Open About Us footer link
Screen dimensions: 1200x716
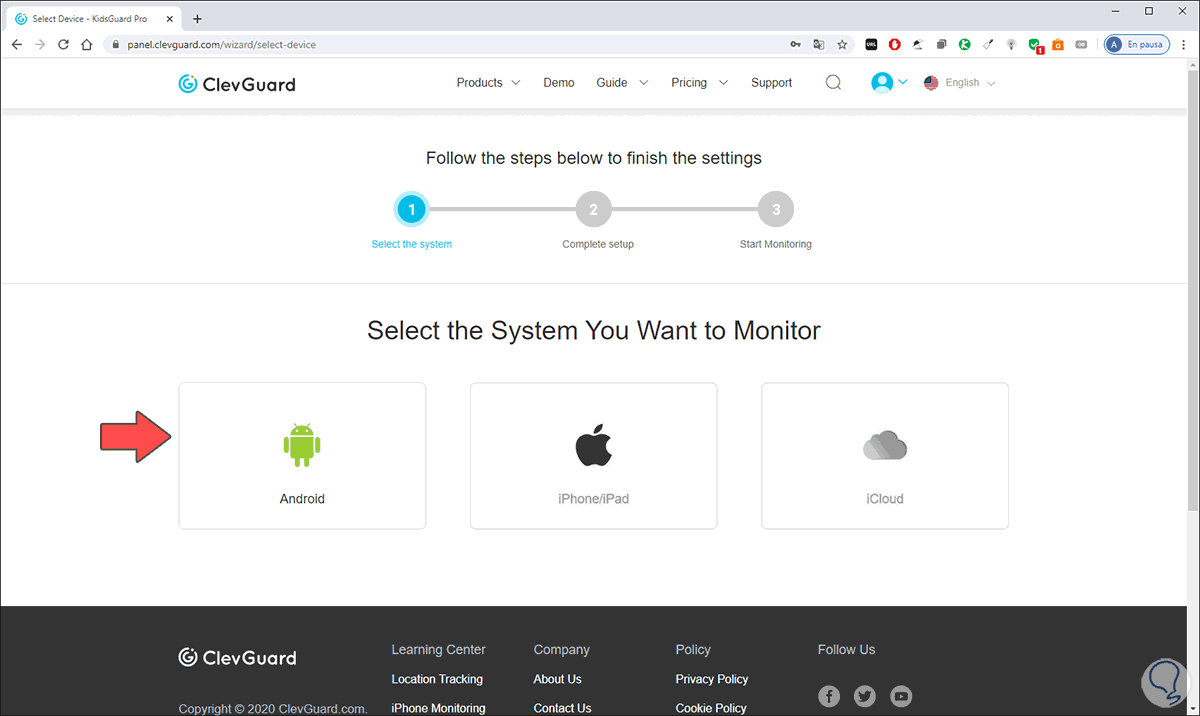coord(557,679)
